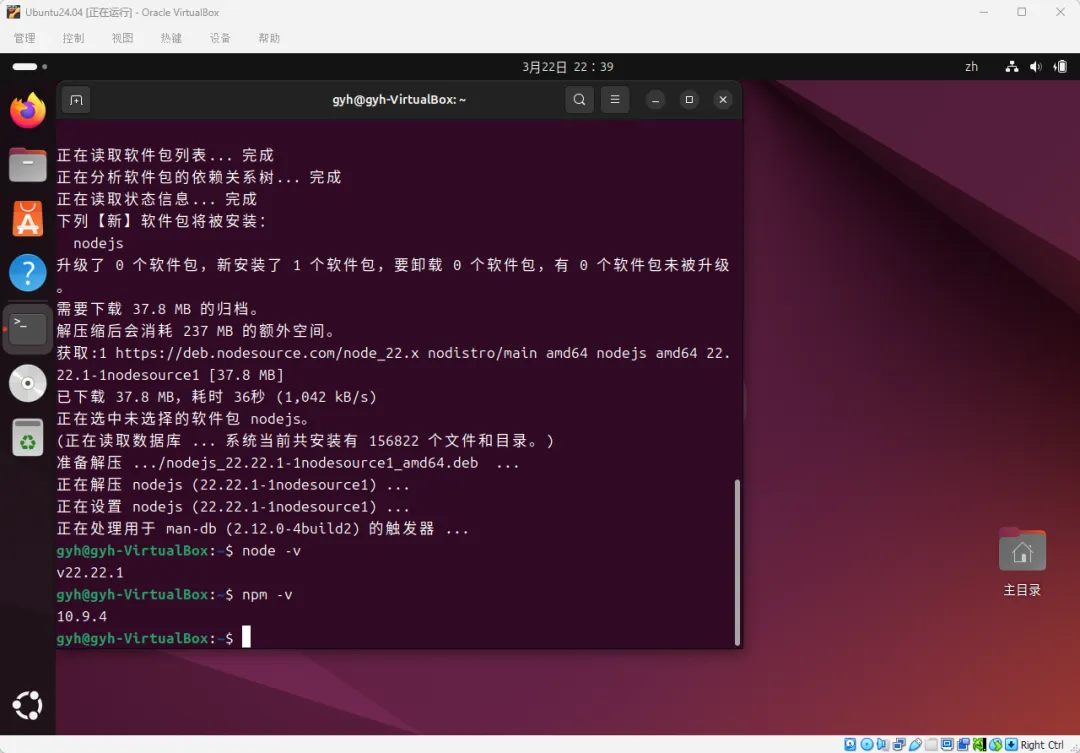Click the Activities workspace indicator
1080x753 pixels.
pos(30,67)
